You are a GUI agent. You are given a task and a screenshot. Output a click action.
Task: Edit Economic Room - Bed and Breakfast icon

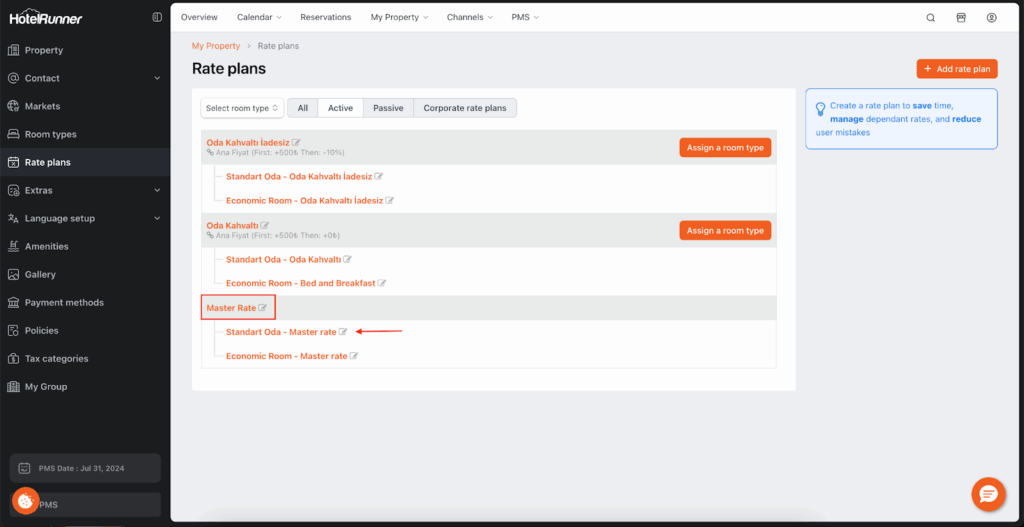tap(382, 283)
